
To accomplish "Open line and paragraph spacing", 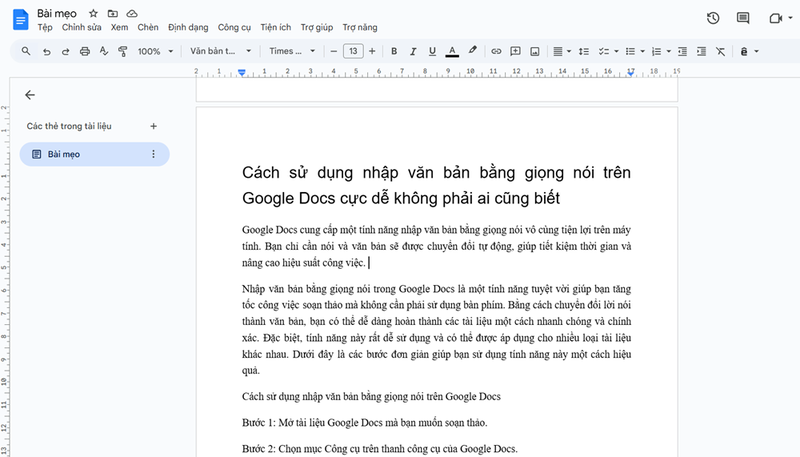I will click(x=584, y=51).
